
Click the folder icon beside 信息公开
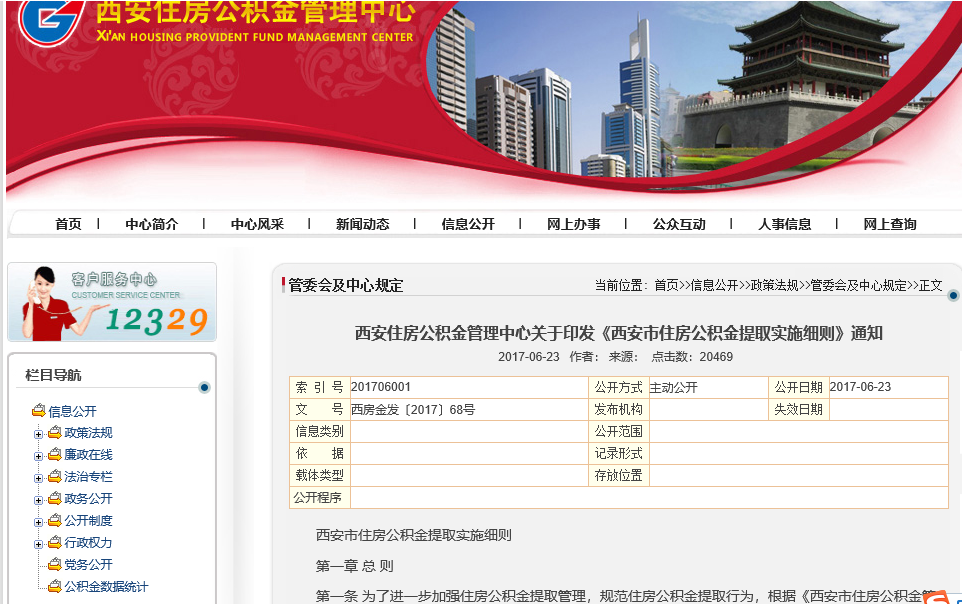click(x=38, y=411)
